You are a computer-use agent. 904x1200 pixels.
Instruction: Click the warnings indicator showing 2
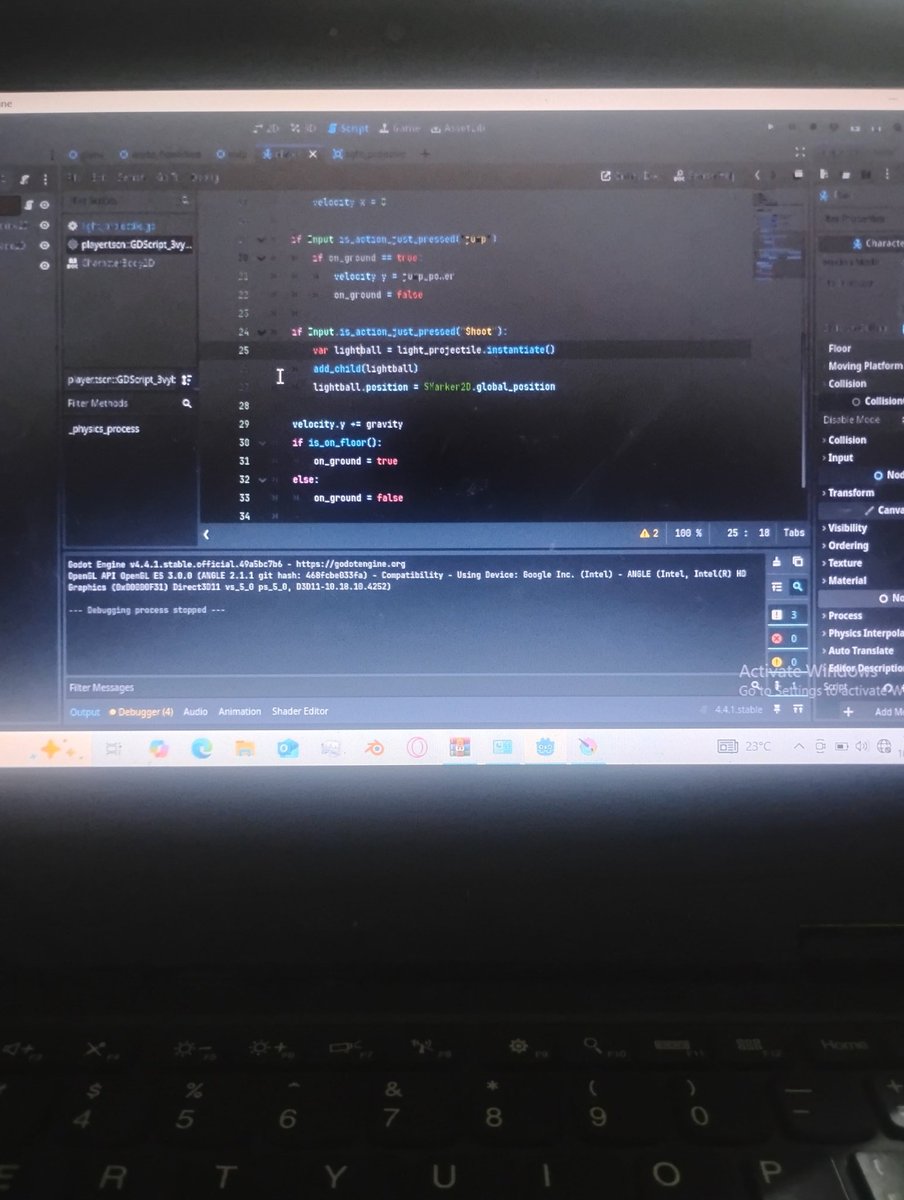click(649, 534)
